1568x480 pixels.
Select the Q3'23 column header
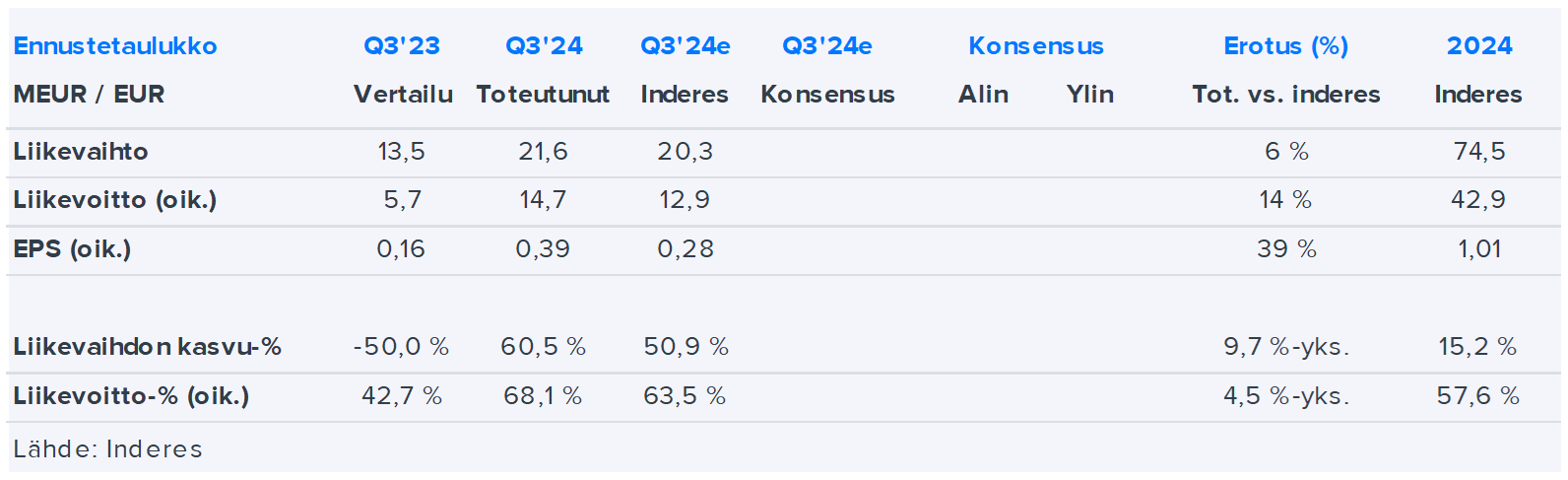click(402, 46)
